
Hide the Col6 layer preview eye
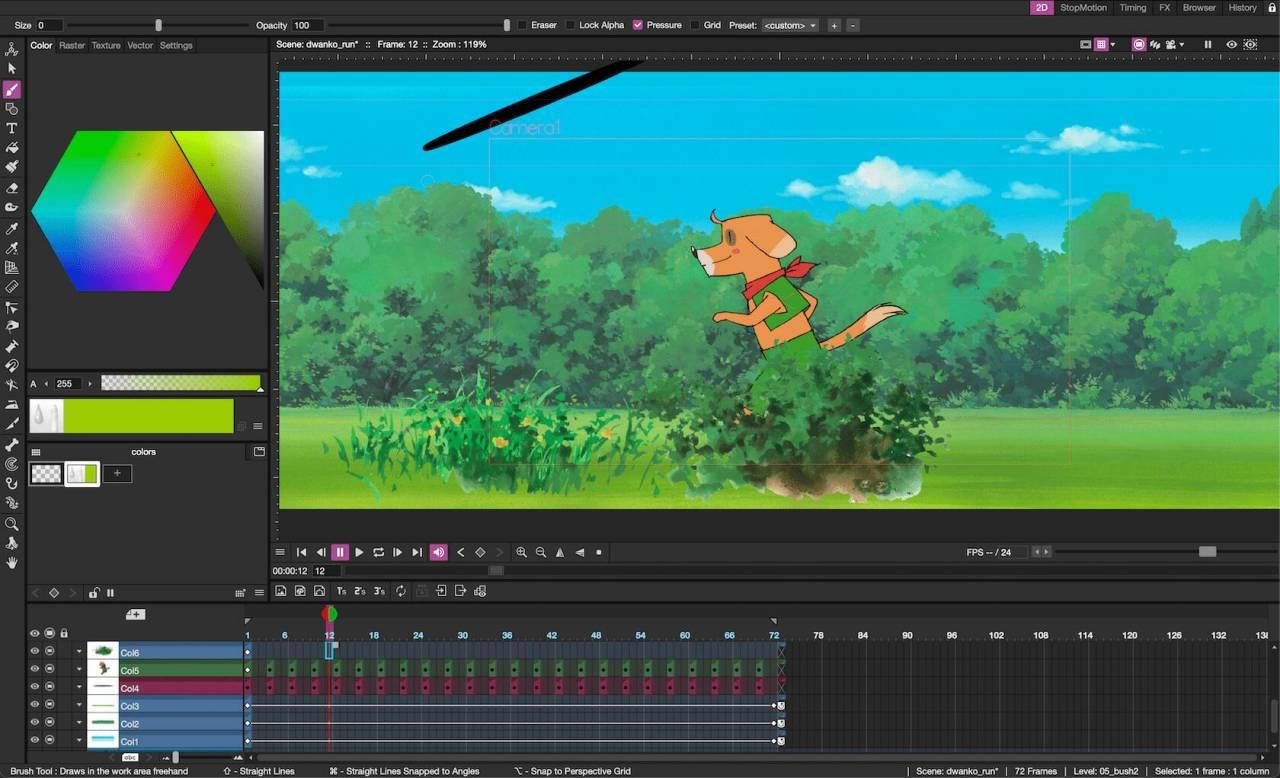pyautogui.click(x=35, y=652)
